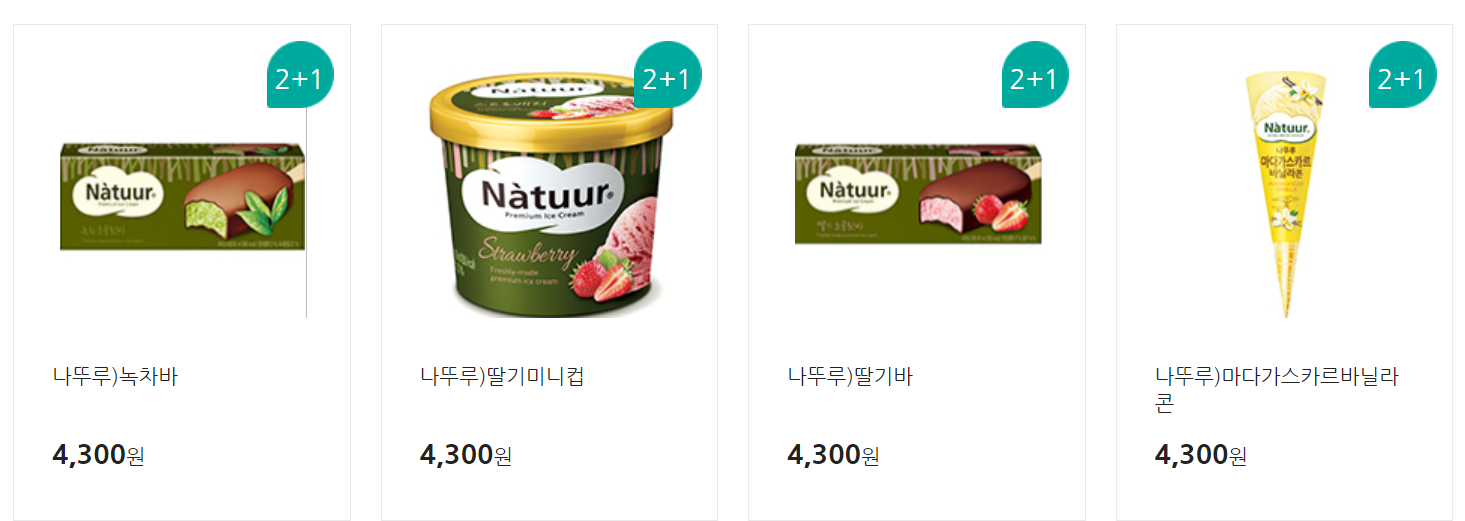Open the 나뚜루)녹차바 product name
Screen dimensions: 1465x521
[x=115, y=377]
